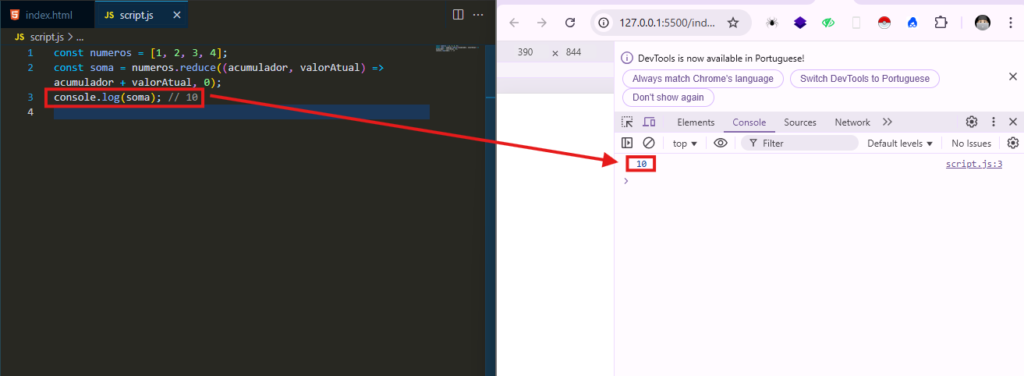The image size is (1024, 376).
Task: Open the Chrome profile avatar
Action: tap(982, 23)
